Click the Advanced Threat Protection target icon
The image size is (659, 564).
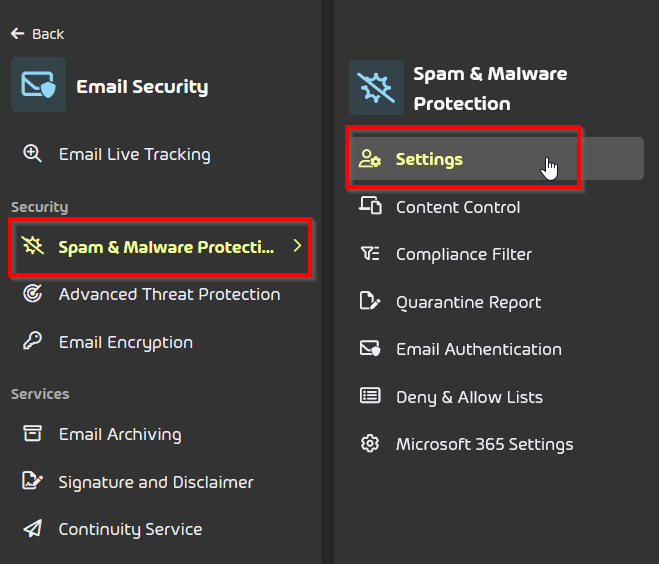(x=32, y=293)
